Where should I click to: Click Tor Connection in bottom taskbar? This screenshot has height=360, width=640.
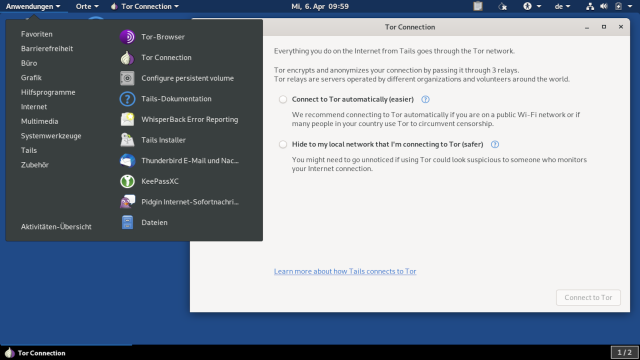pyautogui.click(x=35, y=353)
